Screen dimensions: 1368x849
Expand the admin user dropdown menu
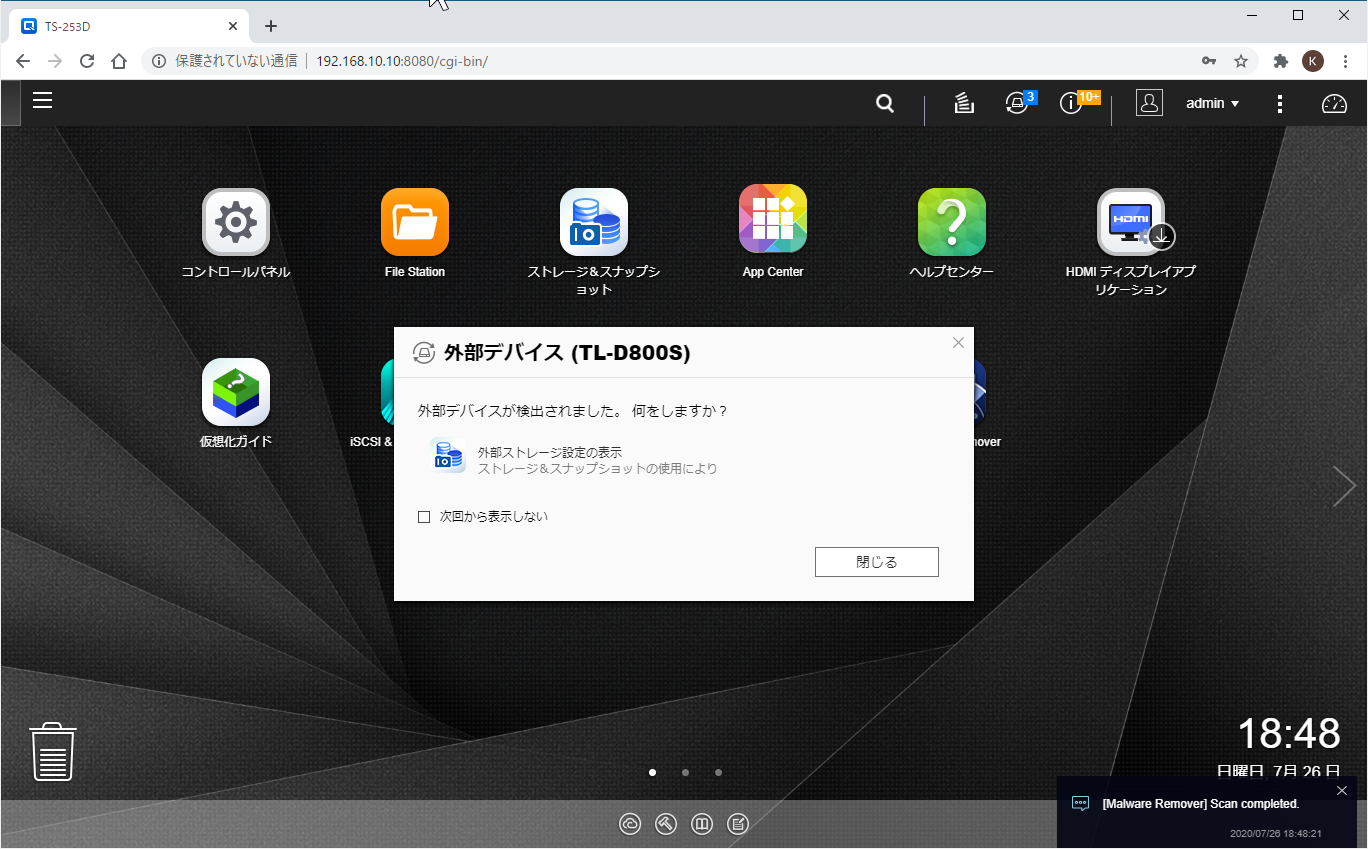(x=1210, y=102)
